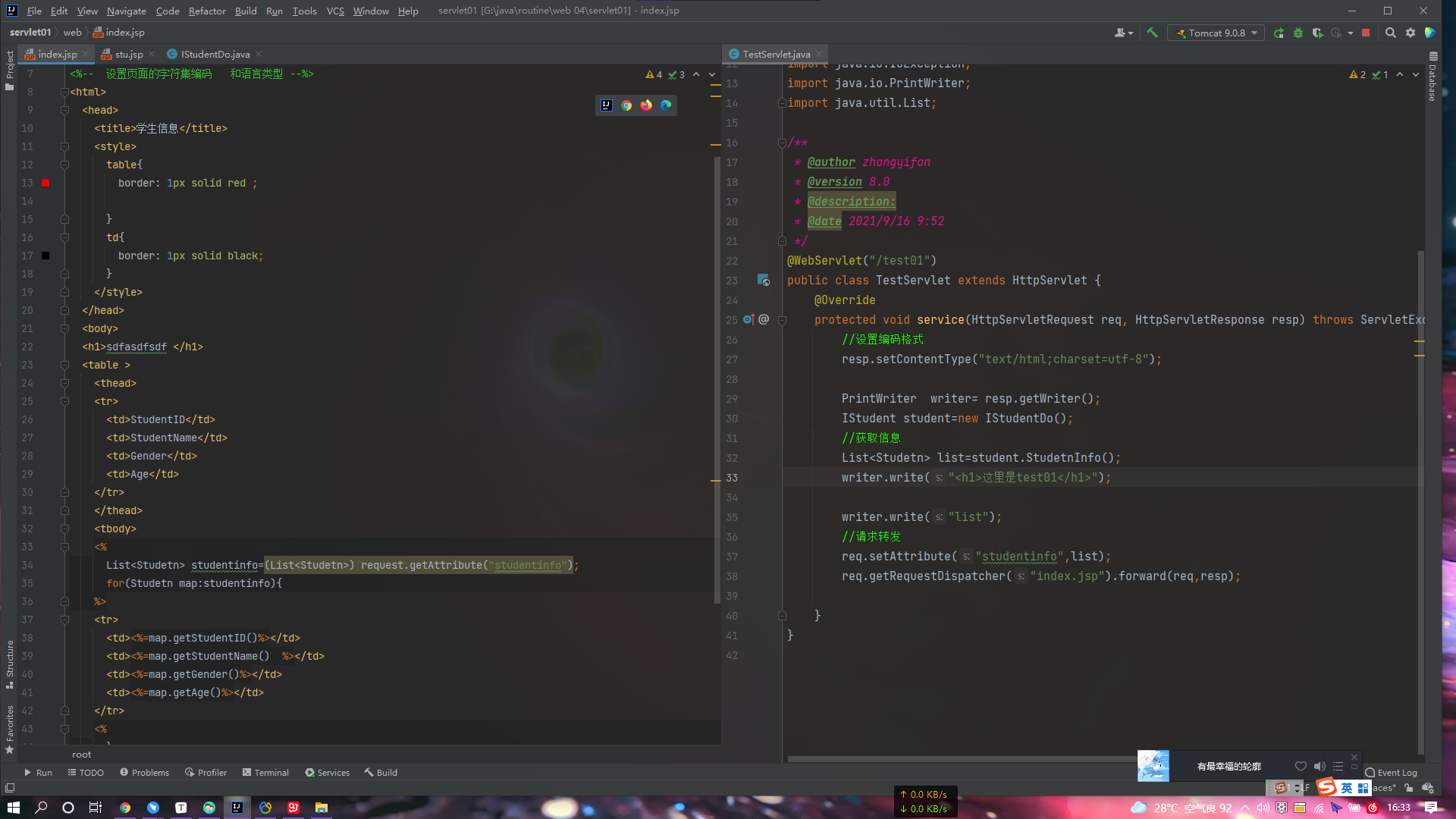Click the Build project hammer icon
Screen dimensions: 1456x819
[x=1152, y=33]
